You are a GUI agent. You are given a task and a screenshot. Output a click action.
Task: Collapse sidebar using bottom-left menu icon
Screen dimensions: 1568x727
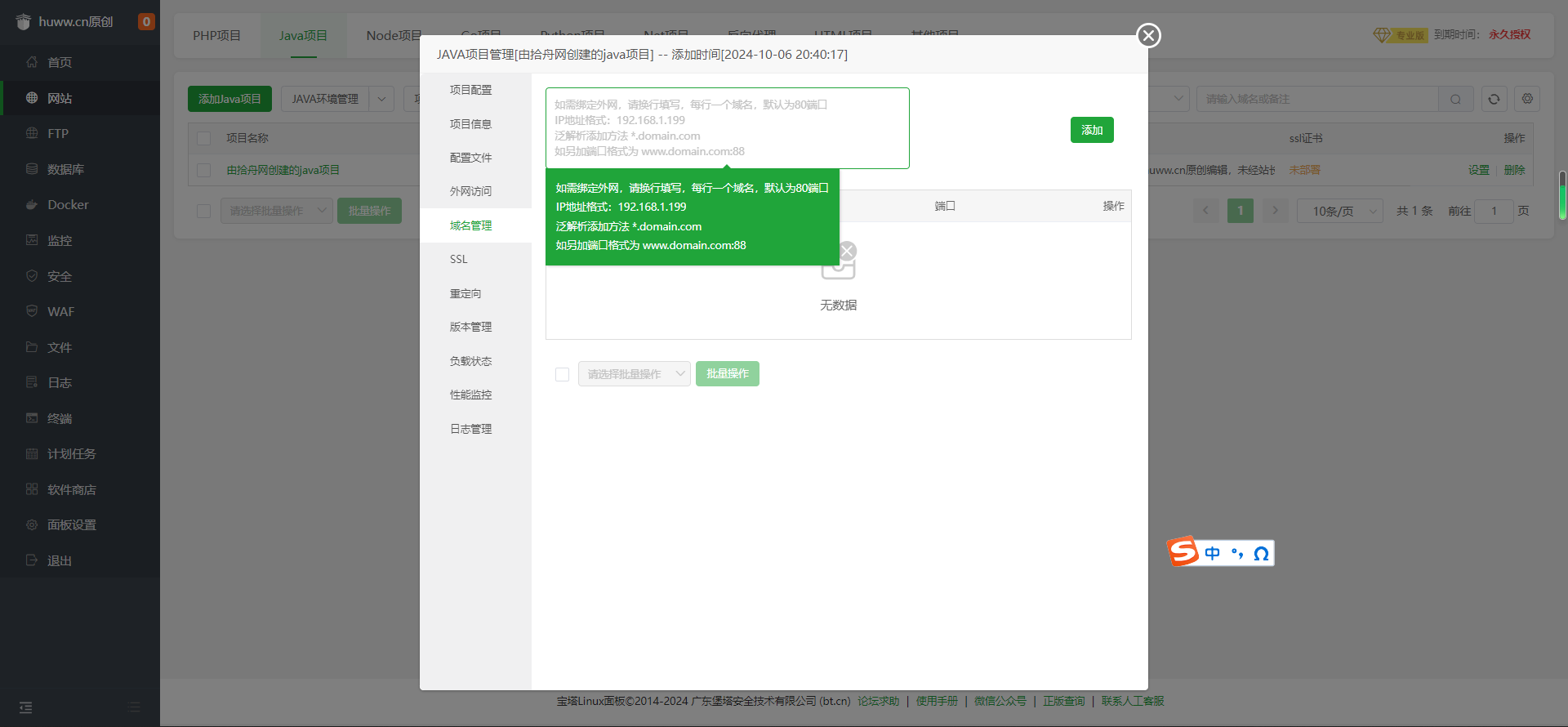coord(25,707)
